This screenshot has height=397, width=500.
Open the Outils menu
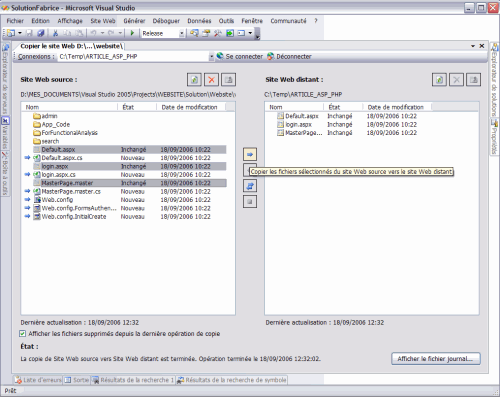pyautogui.click(x=226, y=21)
